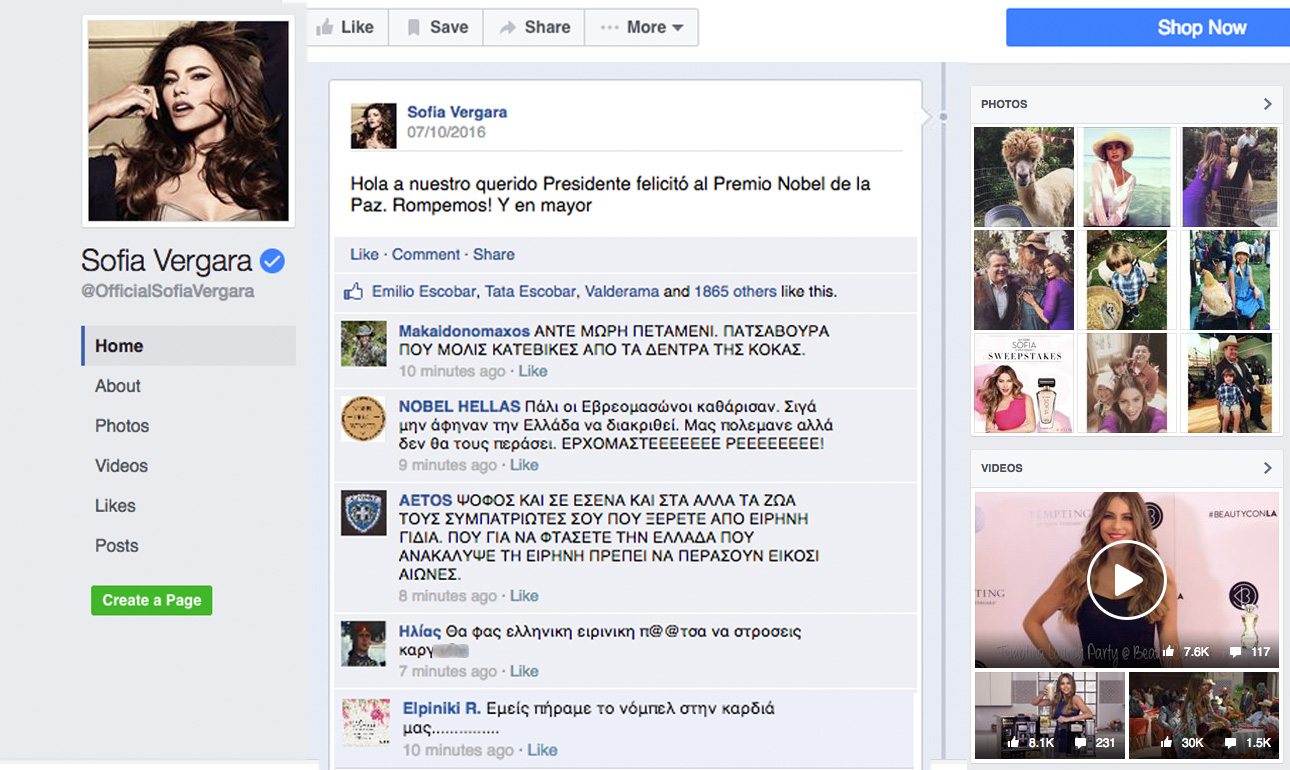
Task: Expand the Videos section chevron
Action: [x=1267, y=468]
